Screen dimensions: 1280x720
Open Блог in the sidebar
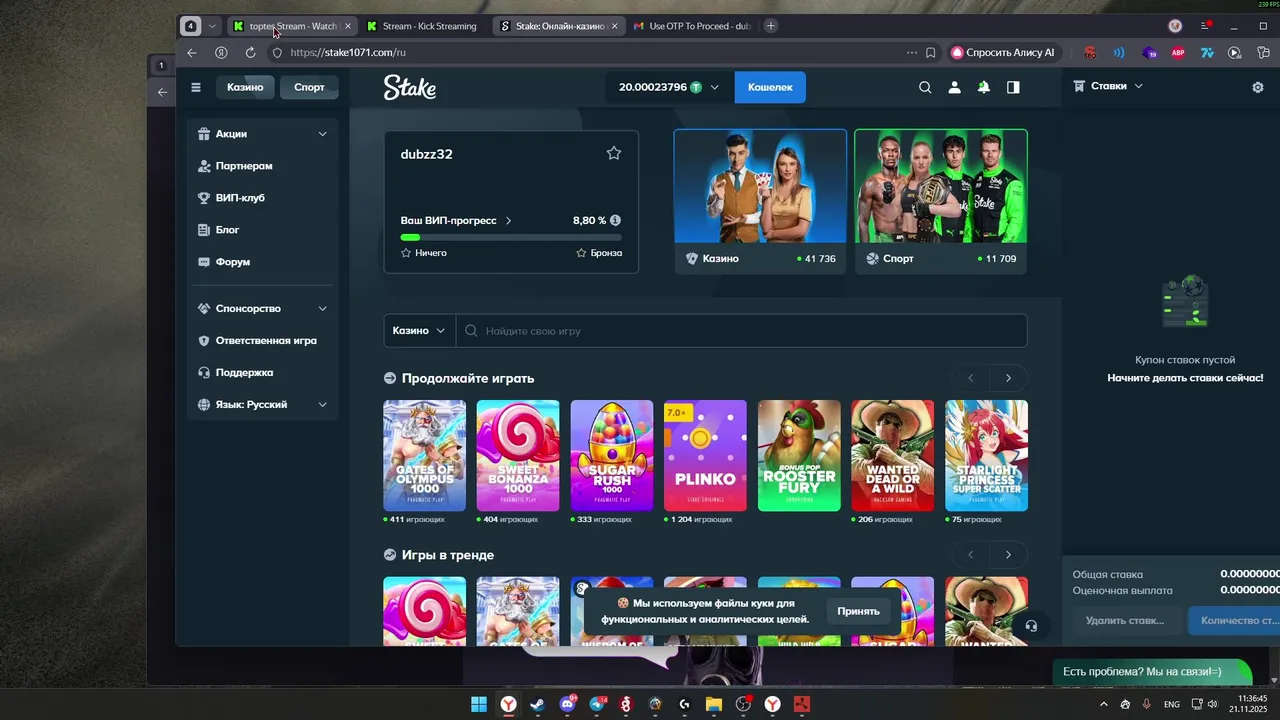point(263,230)
